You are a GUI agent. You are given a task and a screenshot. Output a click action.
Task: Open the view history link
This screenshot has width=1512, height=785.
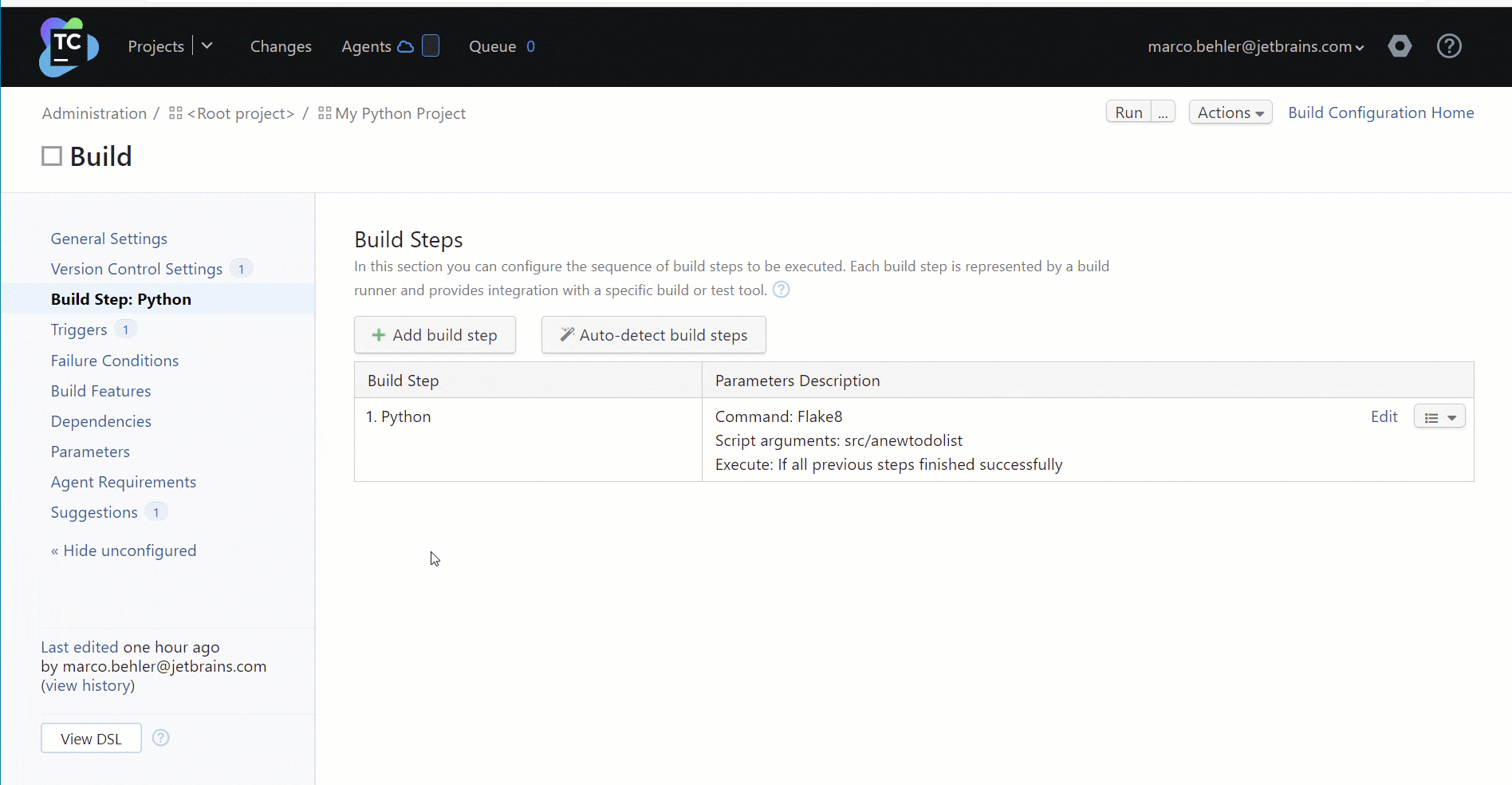click(87, 685)
